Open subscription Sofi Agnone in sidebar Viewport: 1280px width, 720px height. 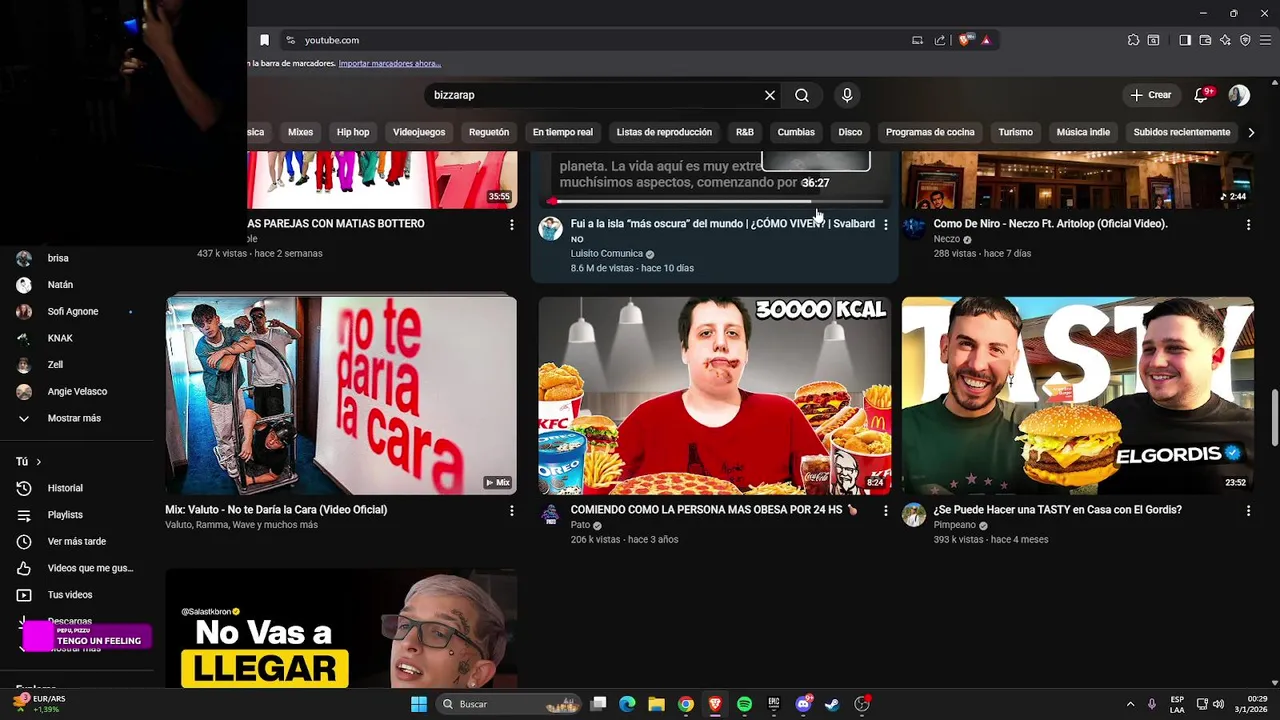(73, 311)
